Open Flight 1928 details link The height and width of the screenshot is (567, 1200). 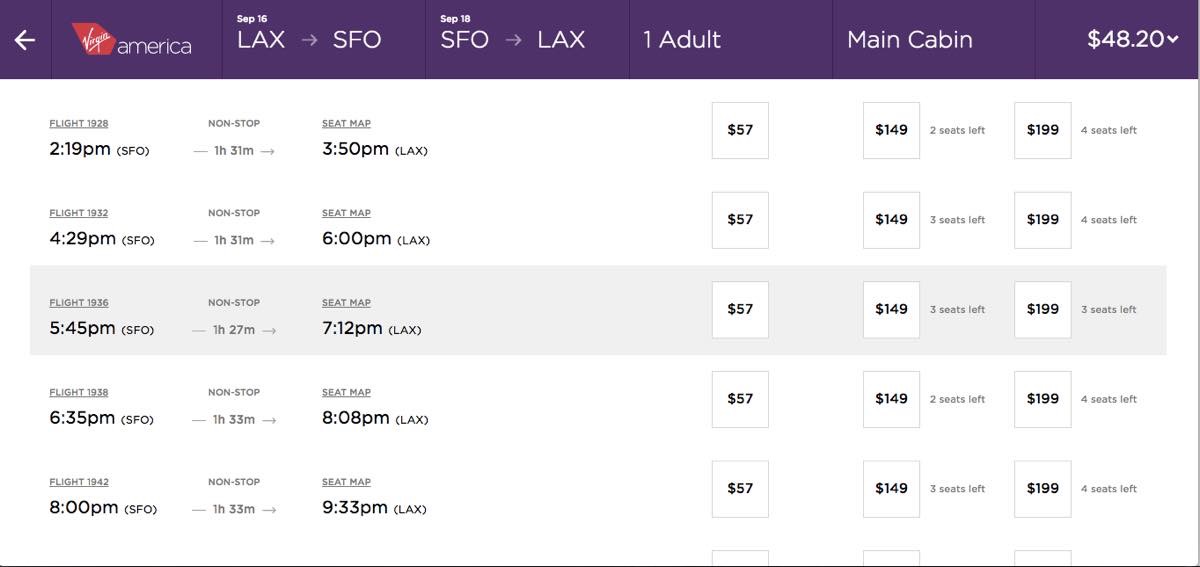[79, 124]
